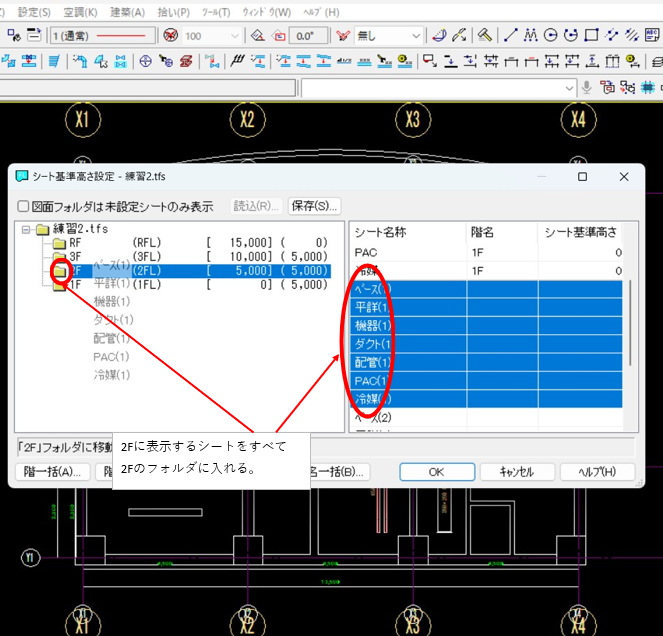Open the 建築(A) menu
The image size is (663, 636).
127,12
